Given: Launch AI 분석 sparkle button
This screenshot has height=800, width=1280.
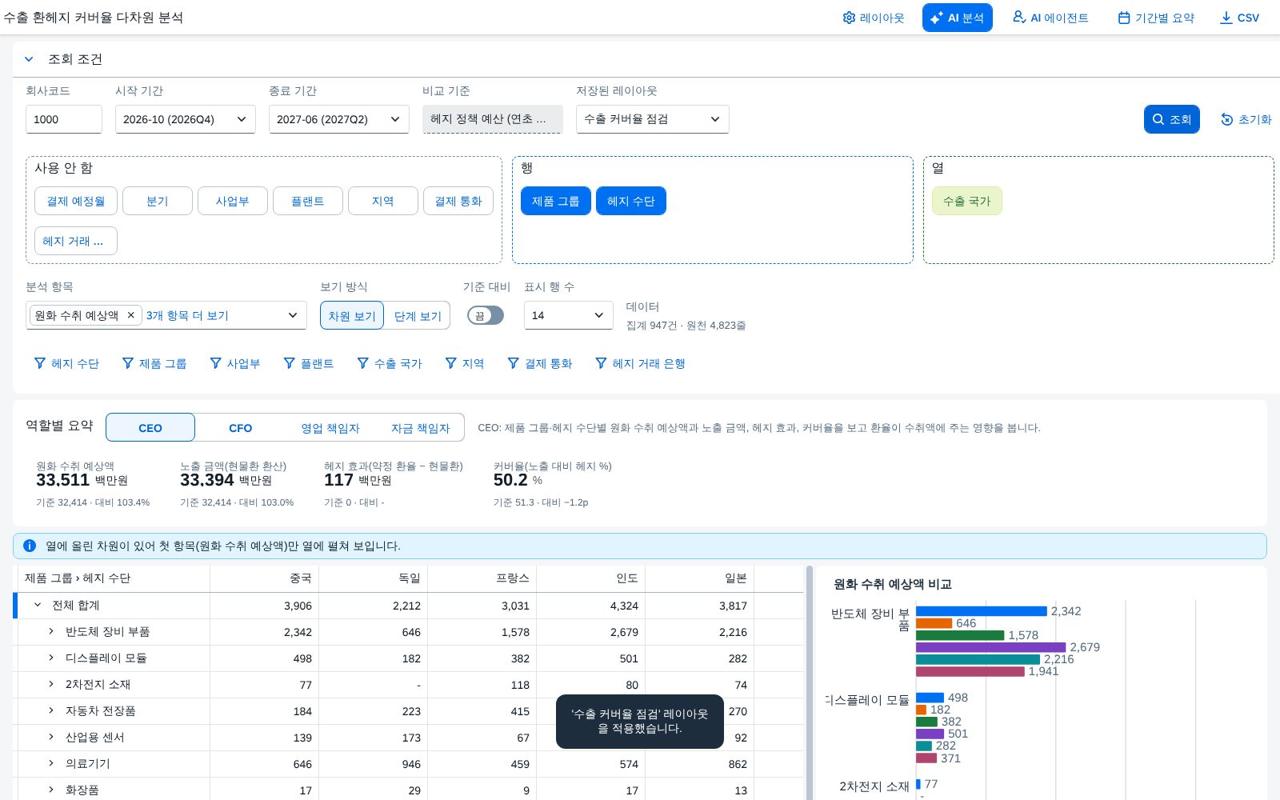Looking at the screenshot, I should click(957, 18).
